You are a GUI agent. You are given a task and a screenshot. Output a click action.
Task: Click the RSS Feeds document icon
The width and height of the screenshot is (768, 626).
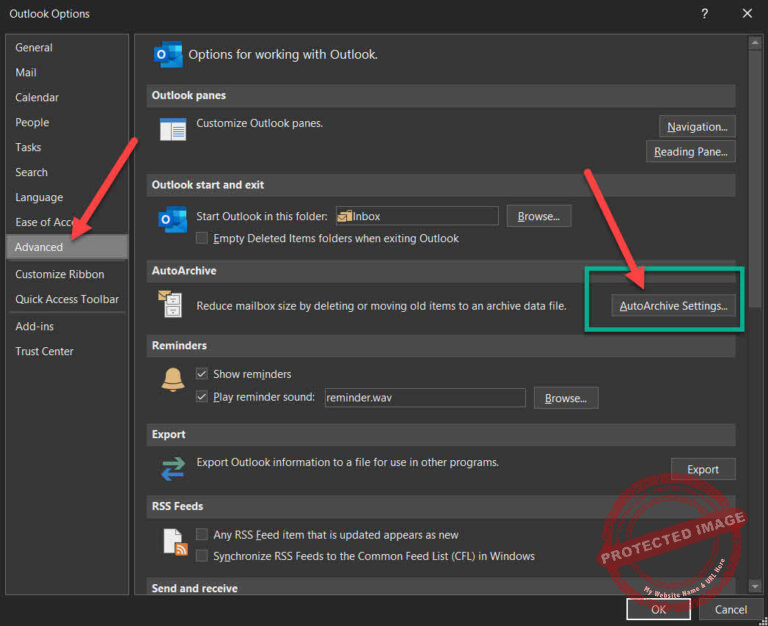[175, 542]
